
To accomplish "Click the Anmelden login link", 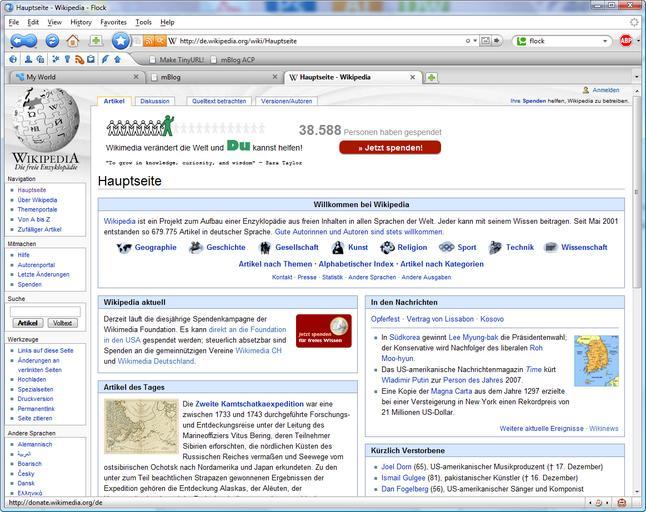I will pos(606,90).
